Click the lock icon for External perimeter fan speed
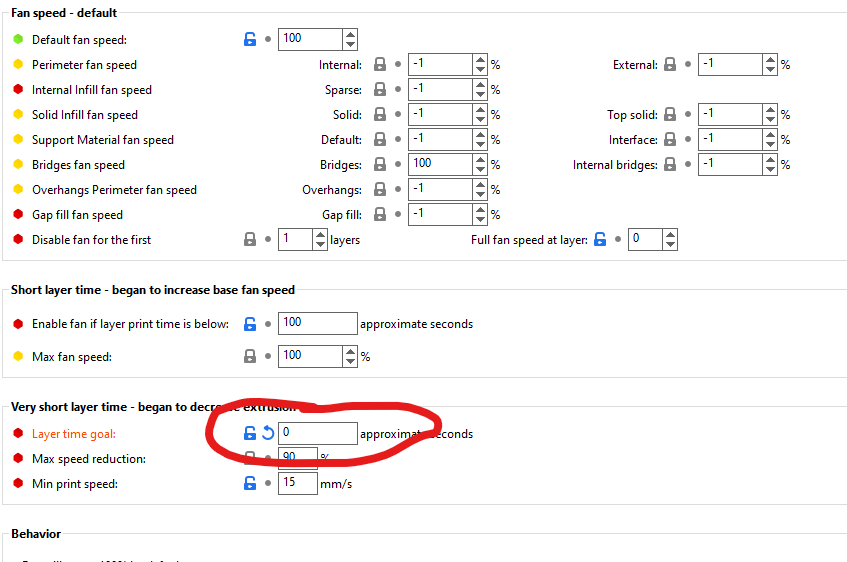This screenshot has height=562, width=847. [x=670, y=65]
